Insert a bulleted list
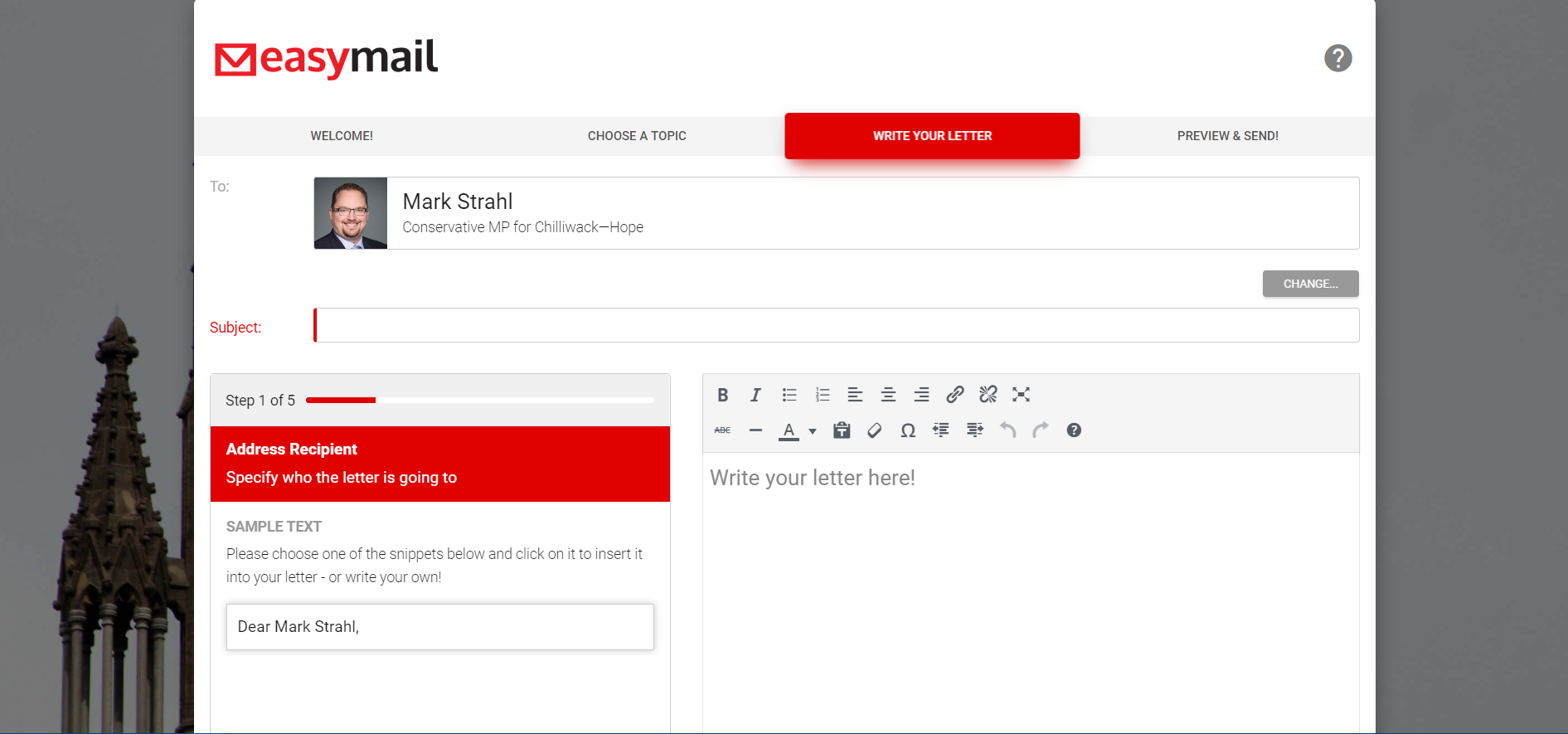Screen dimensions: 1568x734 pos(789,395)
